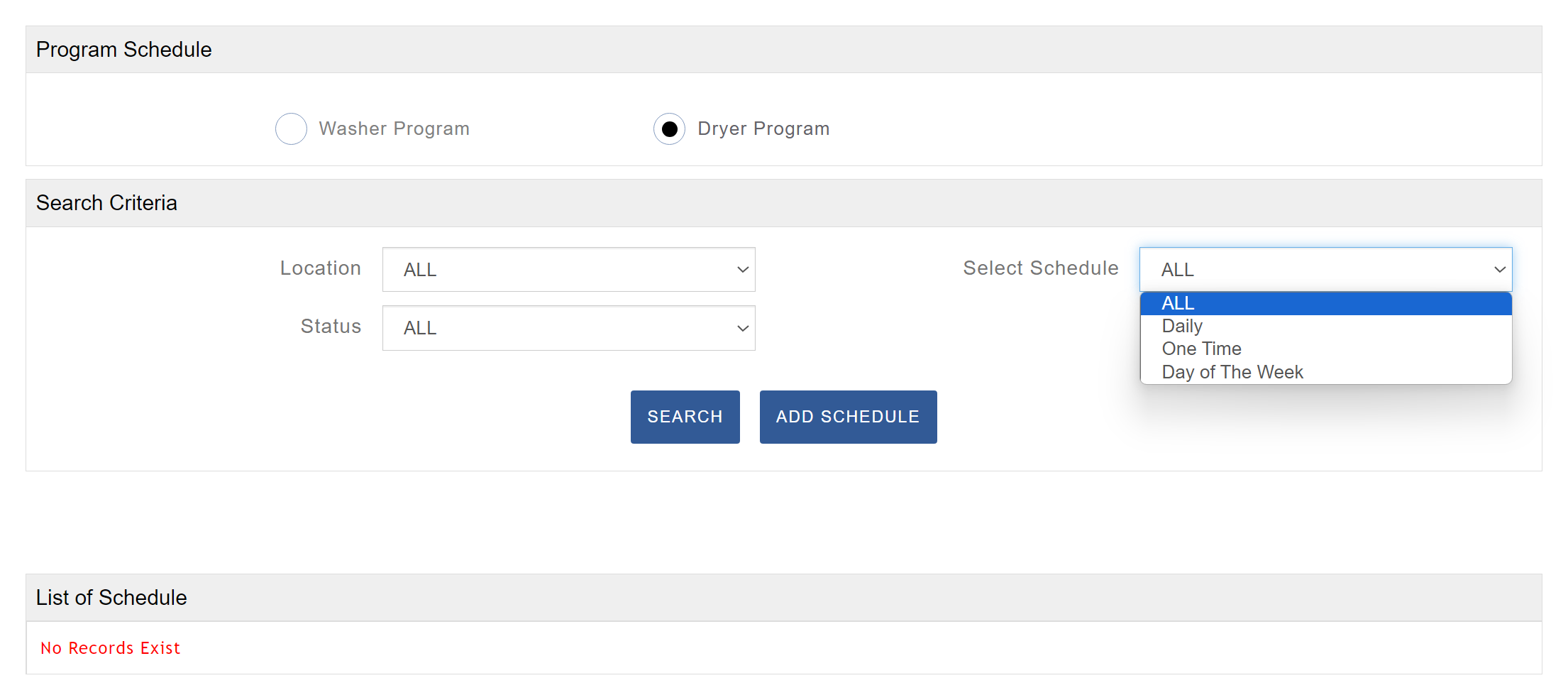Open the Status dropdown
Viewport: 1568px width, 700px height.
coord(568,328)
